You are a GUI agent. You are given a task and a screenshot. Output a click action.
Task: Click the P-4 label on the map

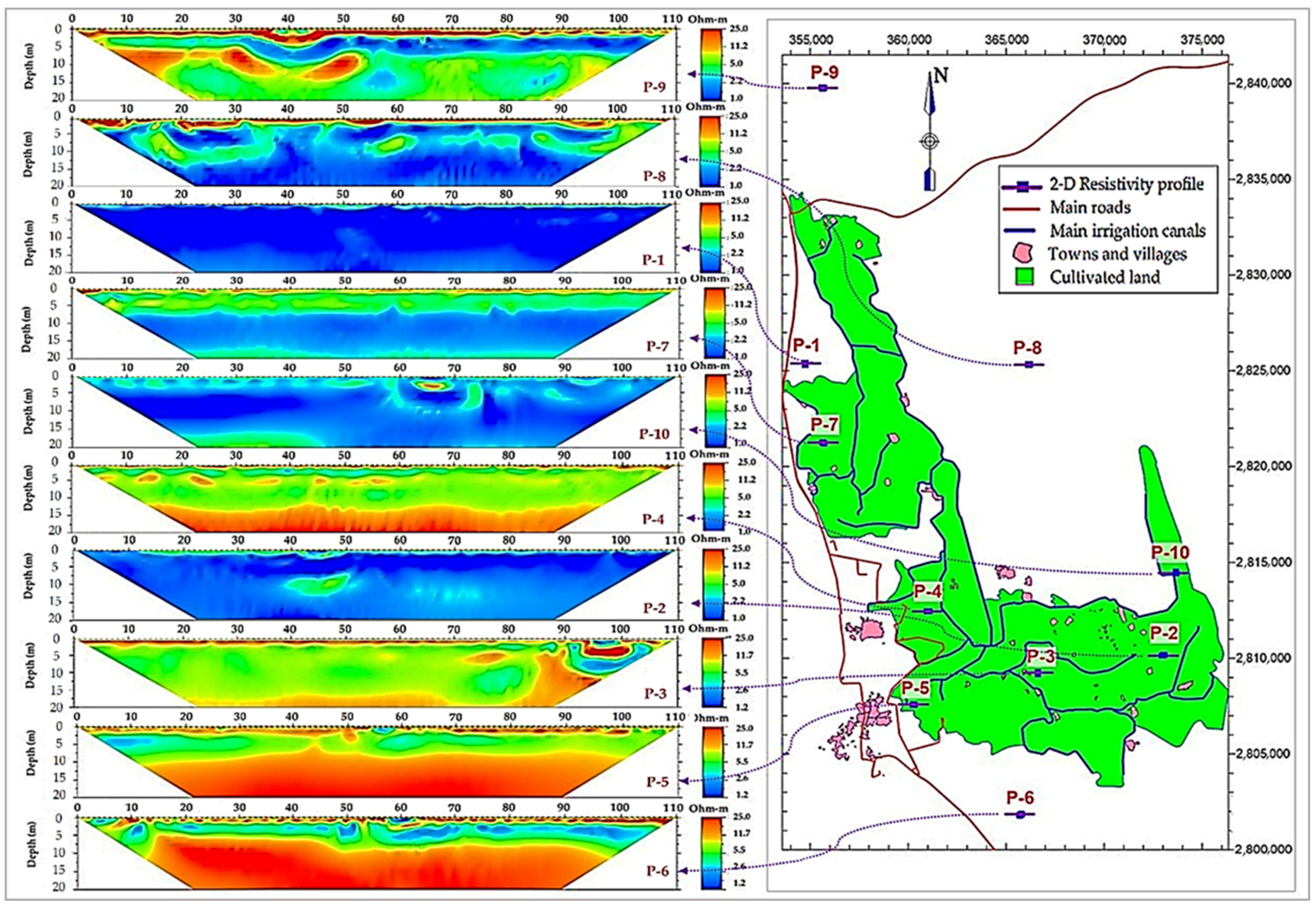[x=927, y=592]
